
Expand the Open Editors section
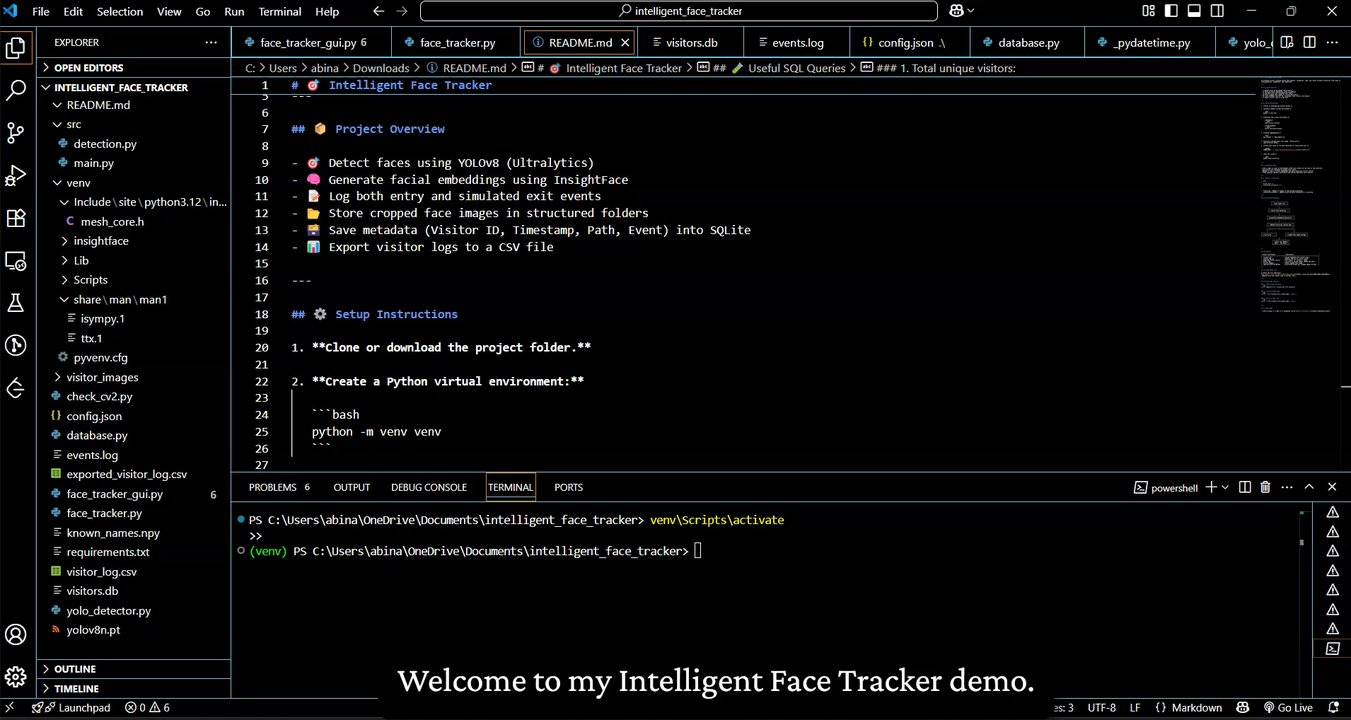pos(133,68)
